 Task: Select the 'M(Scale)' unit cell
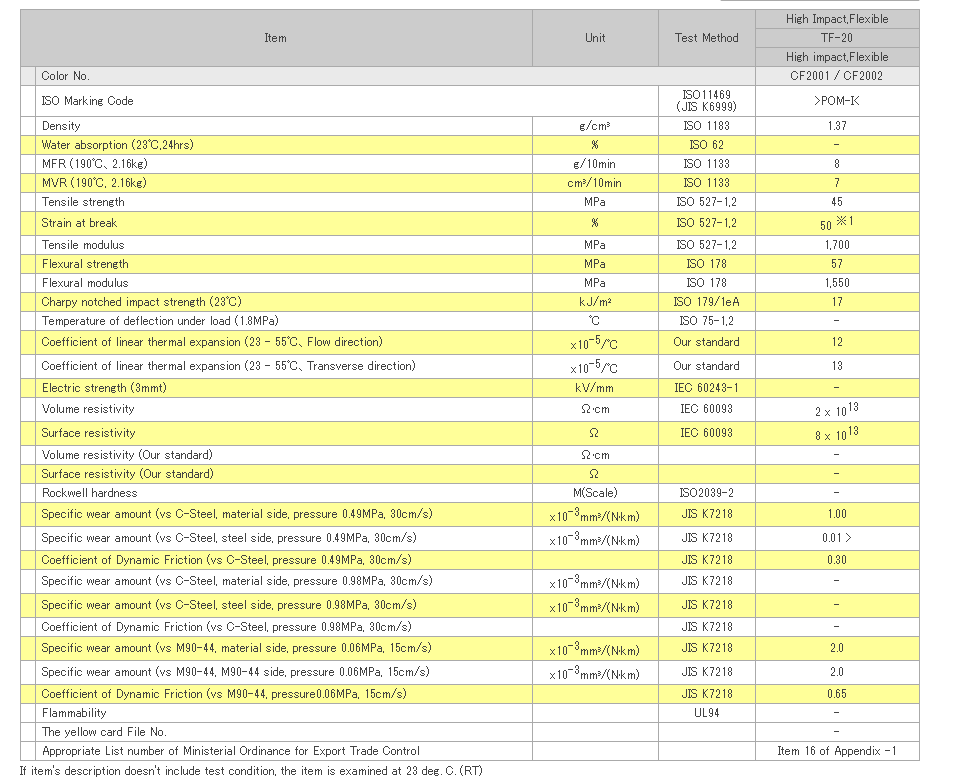(x=595, y=494)
